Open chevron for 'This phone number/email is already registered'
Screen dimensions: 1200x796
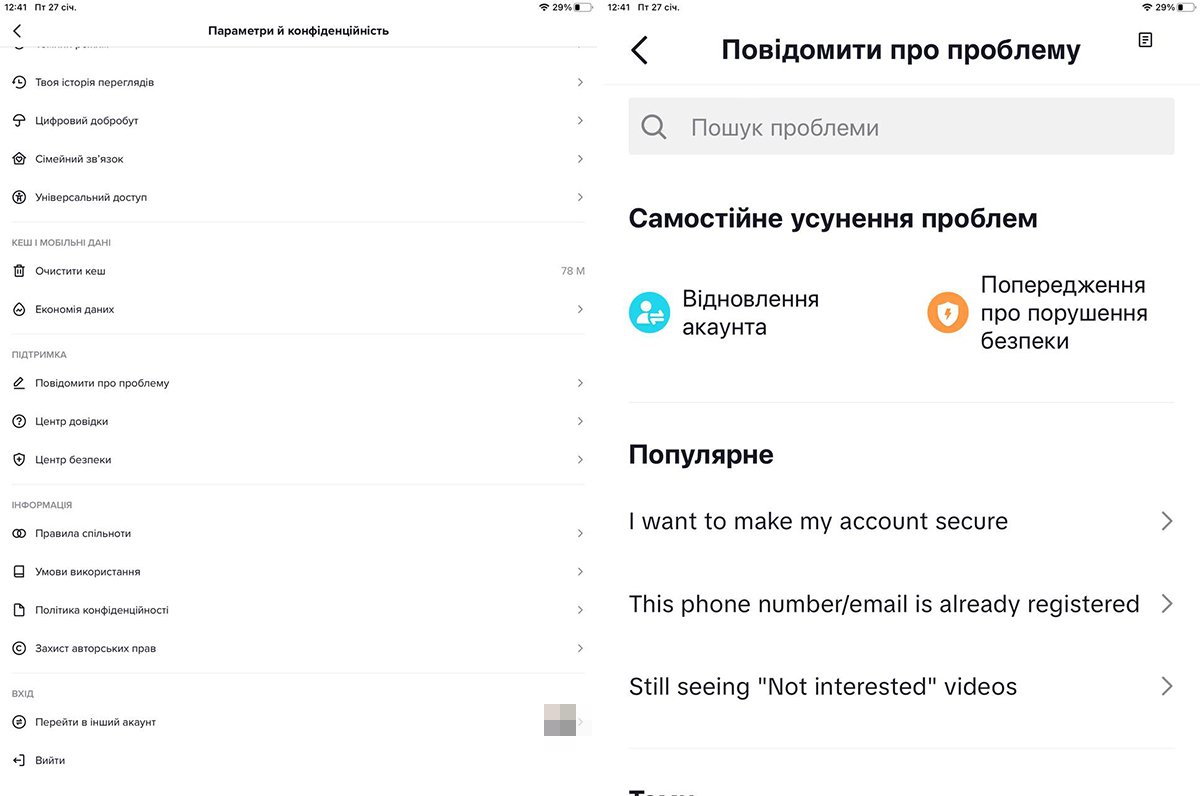pos(1166,604)
